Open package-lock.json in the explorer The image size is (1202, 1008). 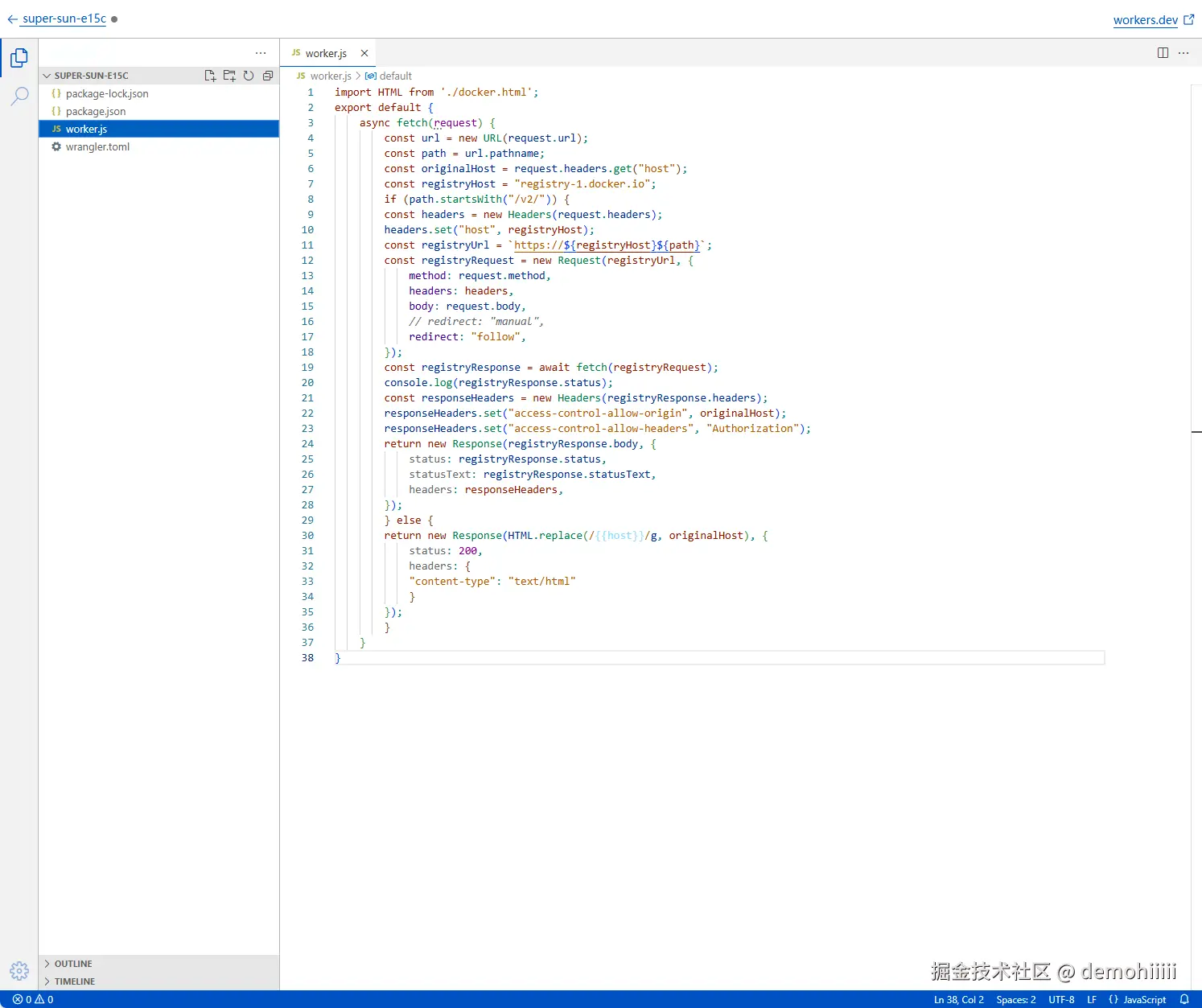(159, 93)
